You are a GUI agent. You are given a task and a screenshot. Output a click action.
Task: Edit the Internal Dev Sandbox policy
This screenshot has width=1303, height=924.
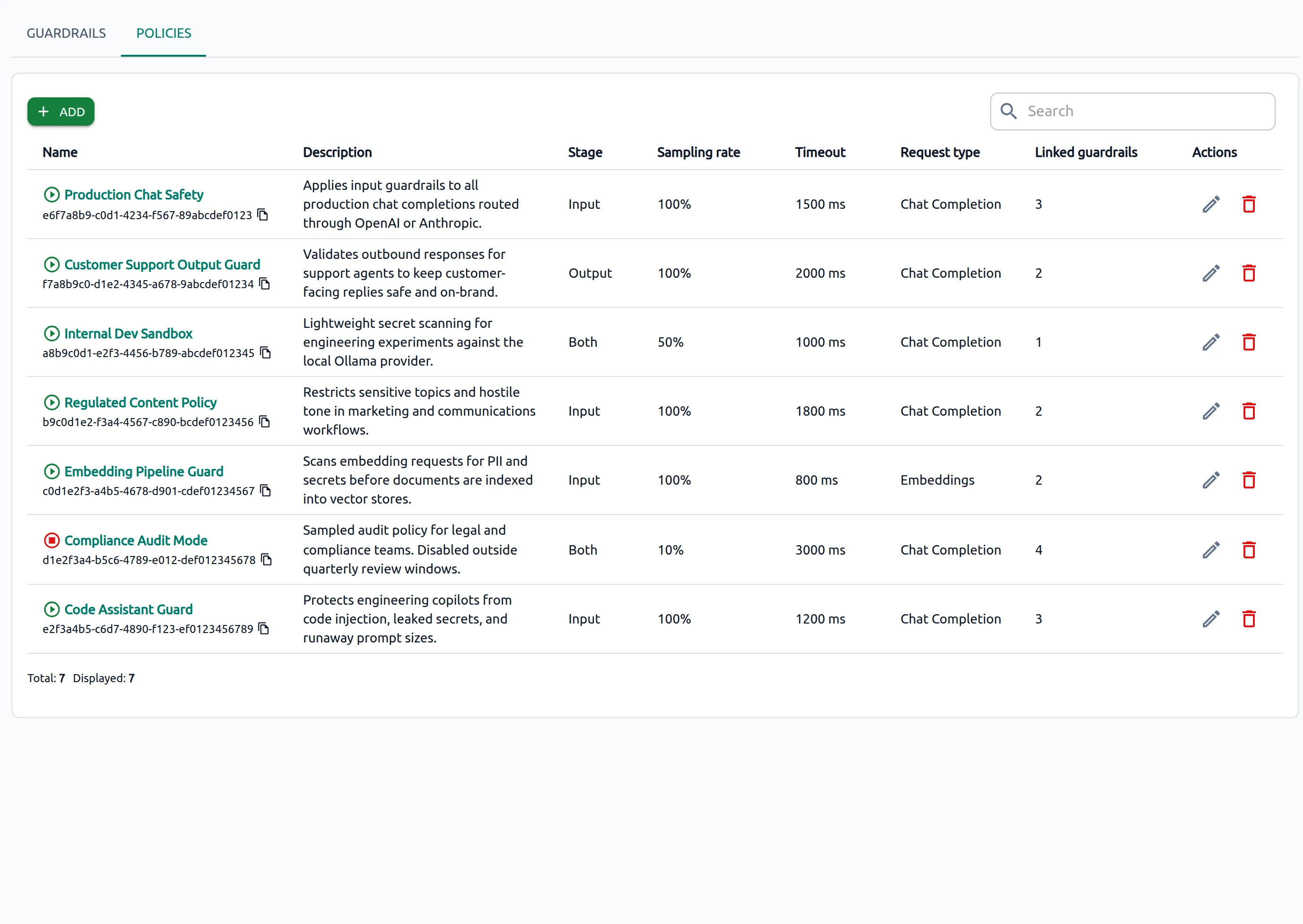(1211, 342)
